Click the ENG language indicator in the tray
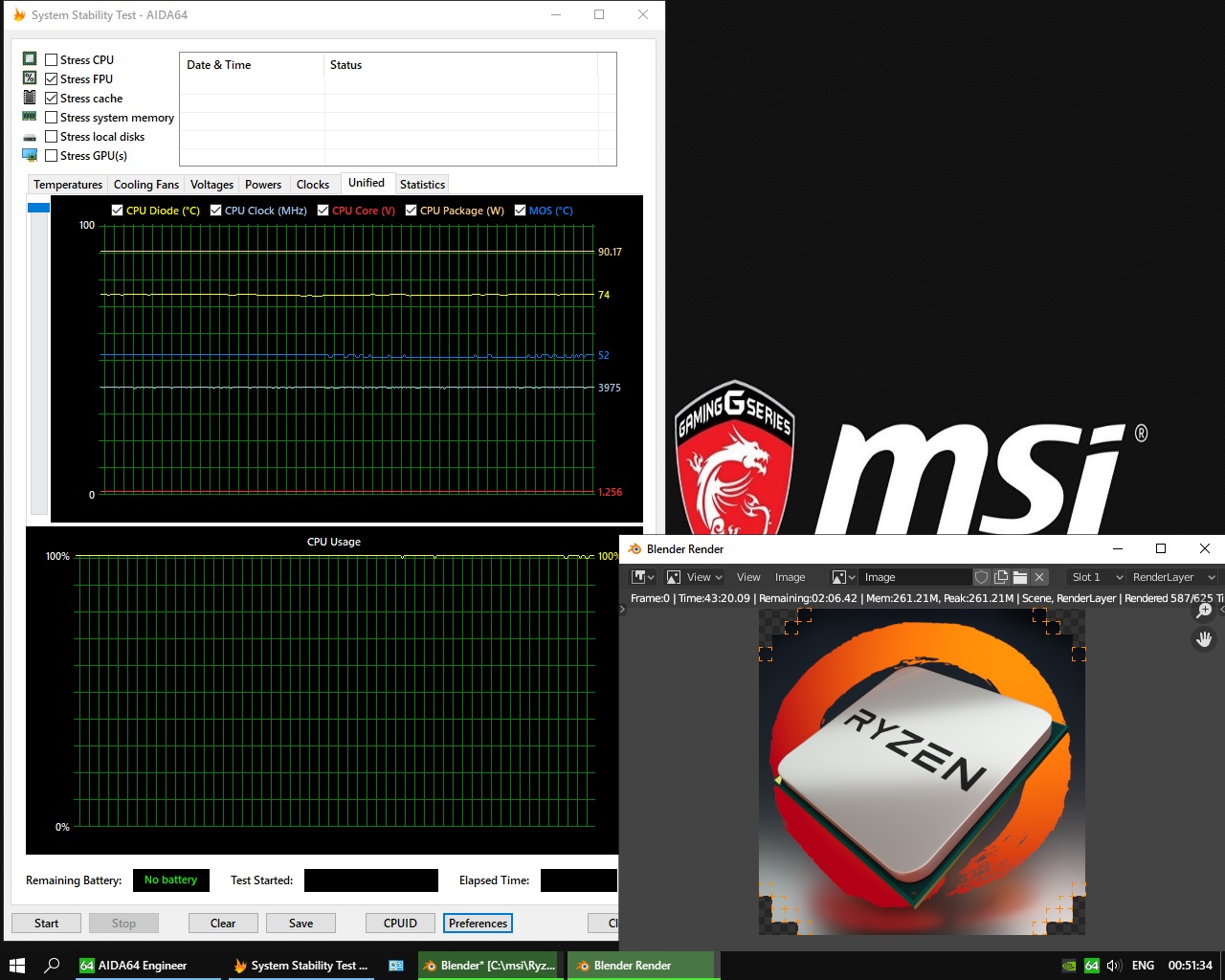Viewport: 1225px width, 980px height. [x=1143, y=966]
